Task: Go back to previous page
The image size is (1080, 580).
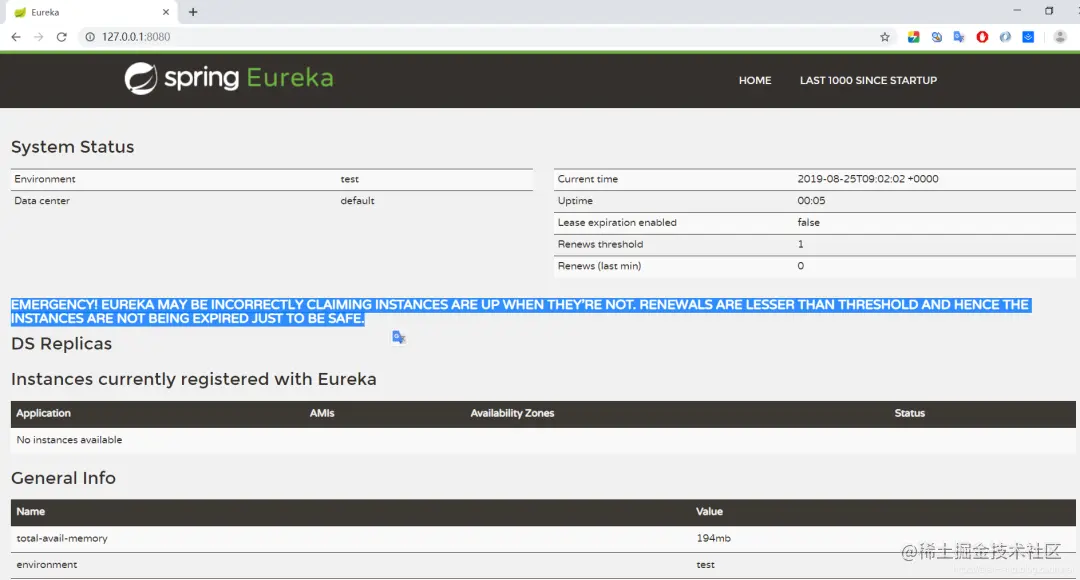Action: tap(16, 37)
